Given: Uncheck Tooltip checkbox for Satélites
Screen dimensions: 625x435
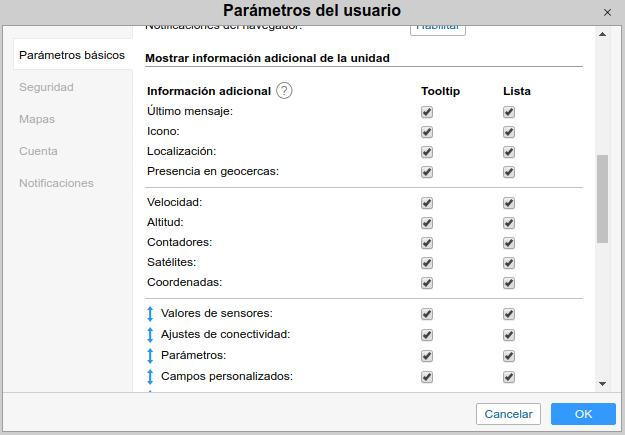Looking at the screenshot, I should tap(427, 263).
